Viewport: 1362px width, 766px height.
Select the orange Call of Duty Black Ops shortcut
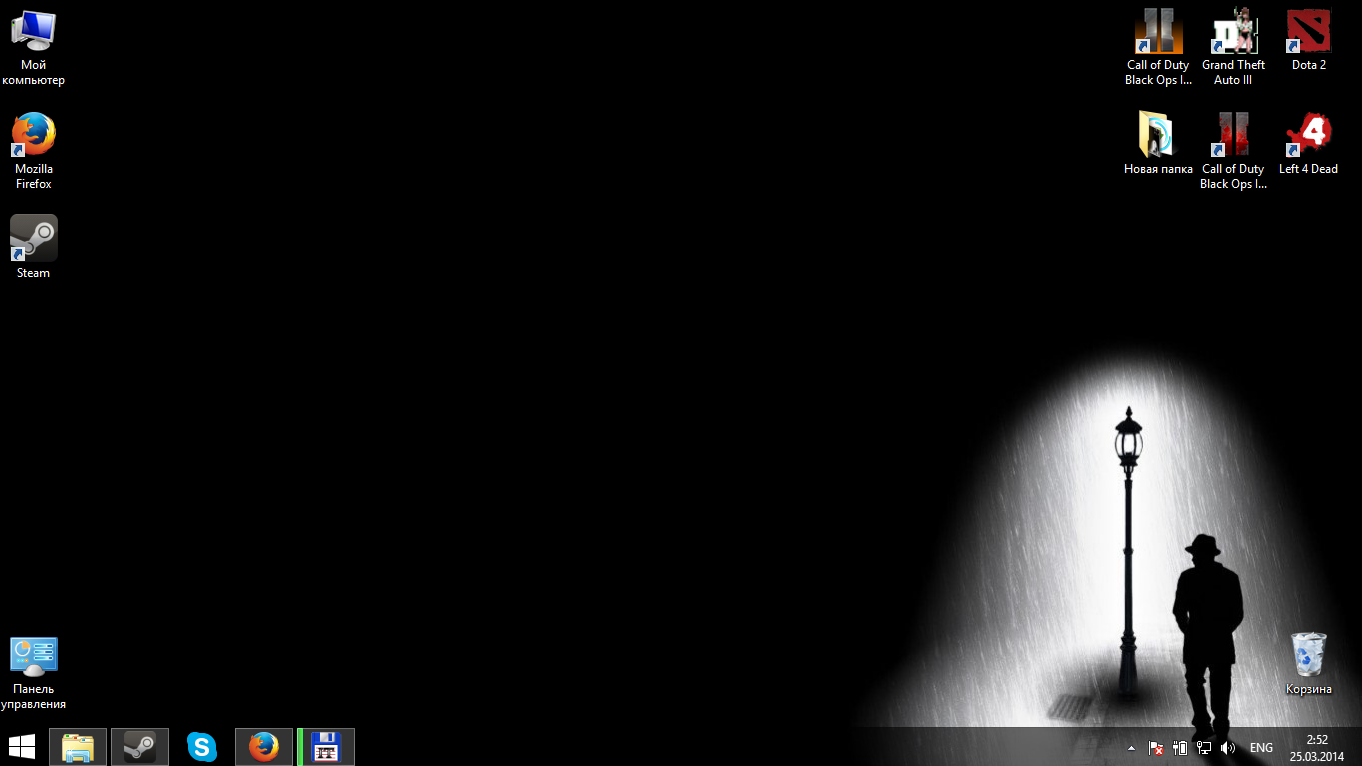pyautogui.click(x=1158, y=47)
